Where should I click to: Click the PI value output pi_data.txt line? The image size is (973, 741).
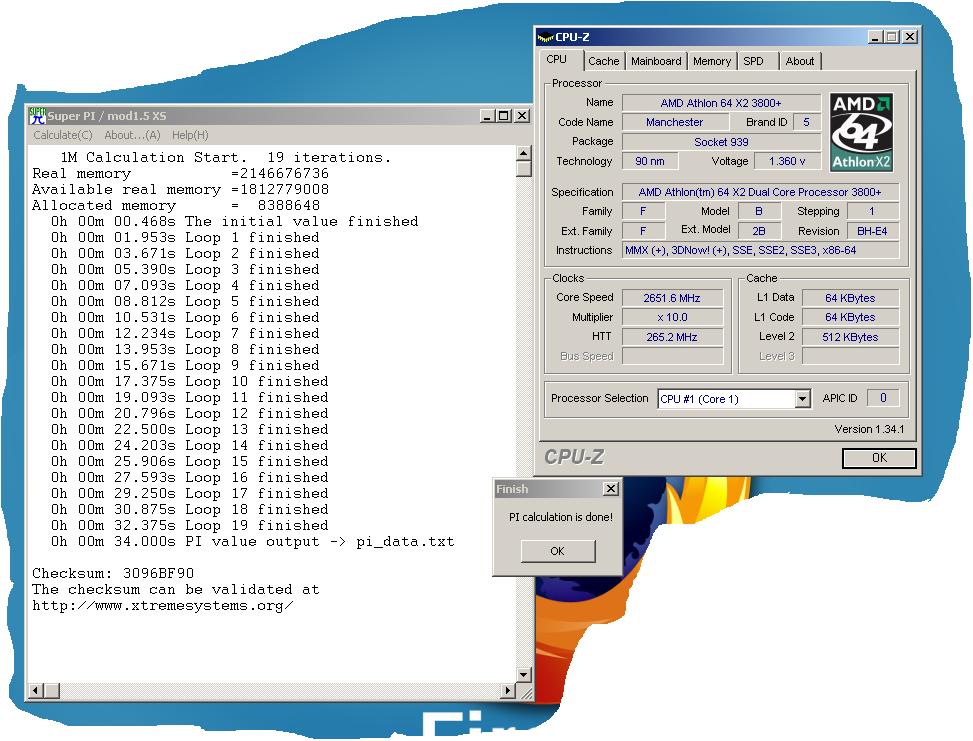[x=253, y=541]
